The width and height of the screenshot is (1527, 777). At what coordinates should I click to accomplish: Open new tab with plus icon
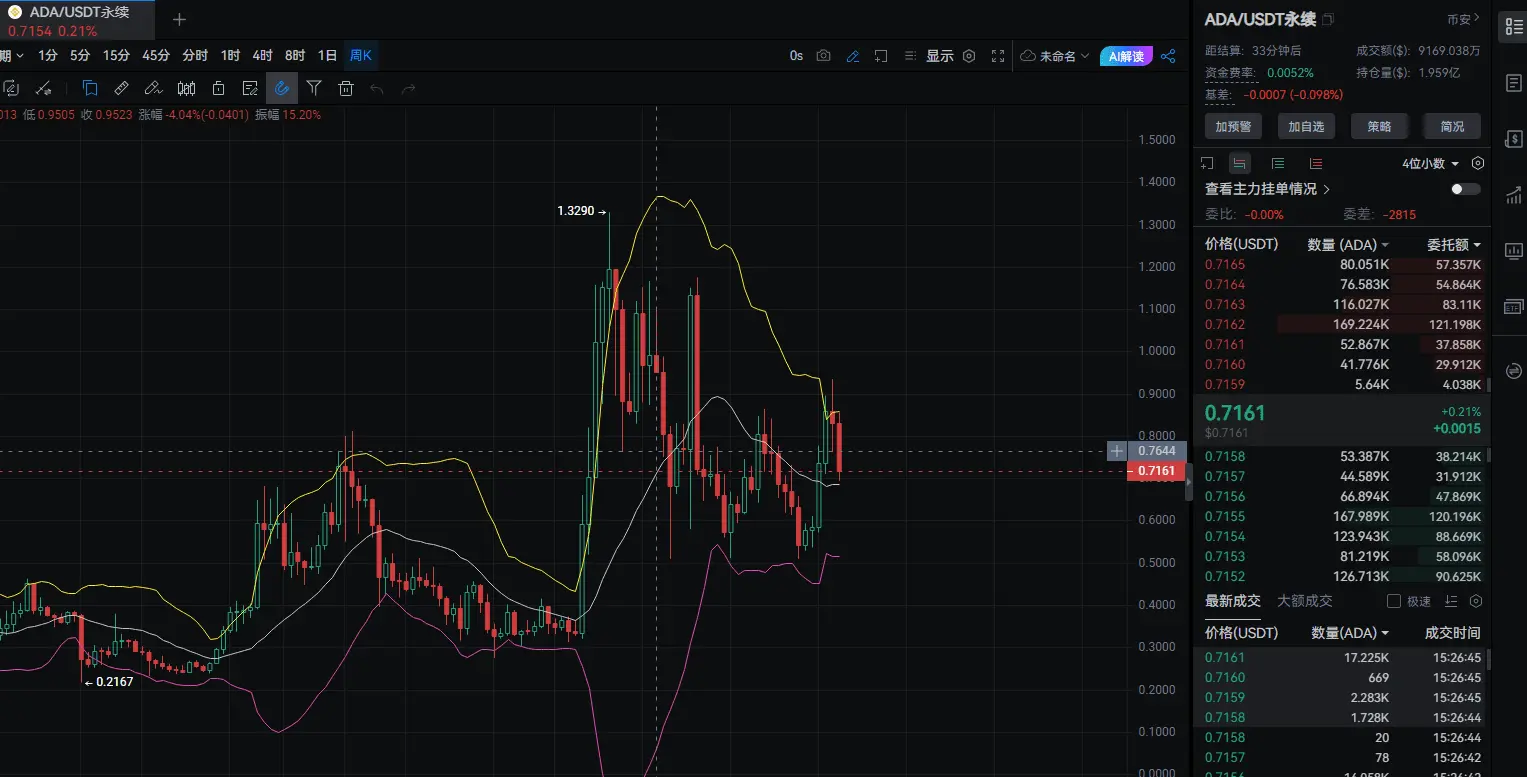click(179, 19)
